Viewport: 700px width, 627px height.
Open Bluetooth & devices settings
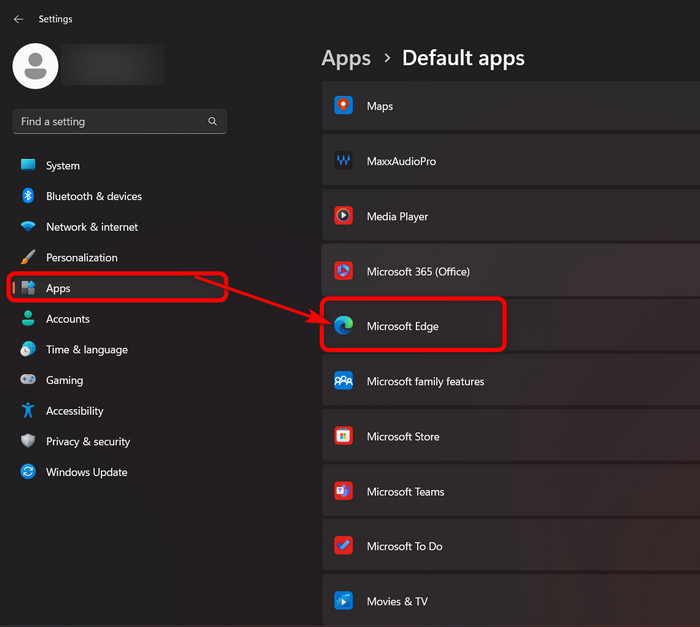tap(118, 196)
